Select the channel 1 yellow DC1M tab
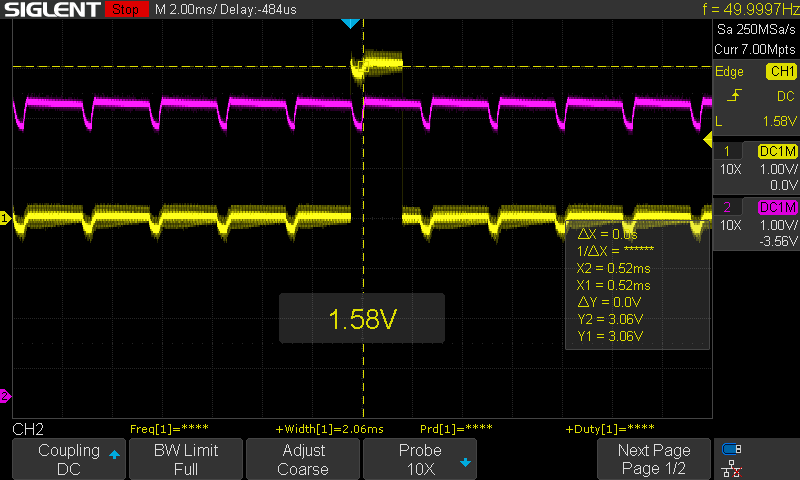This screenshot has width=800, height=480. (x=778, y=150)
